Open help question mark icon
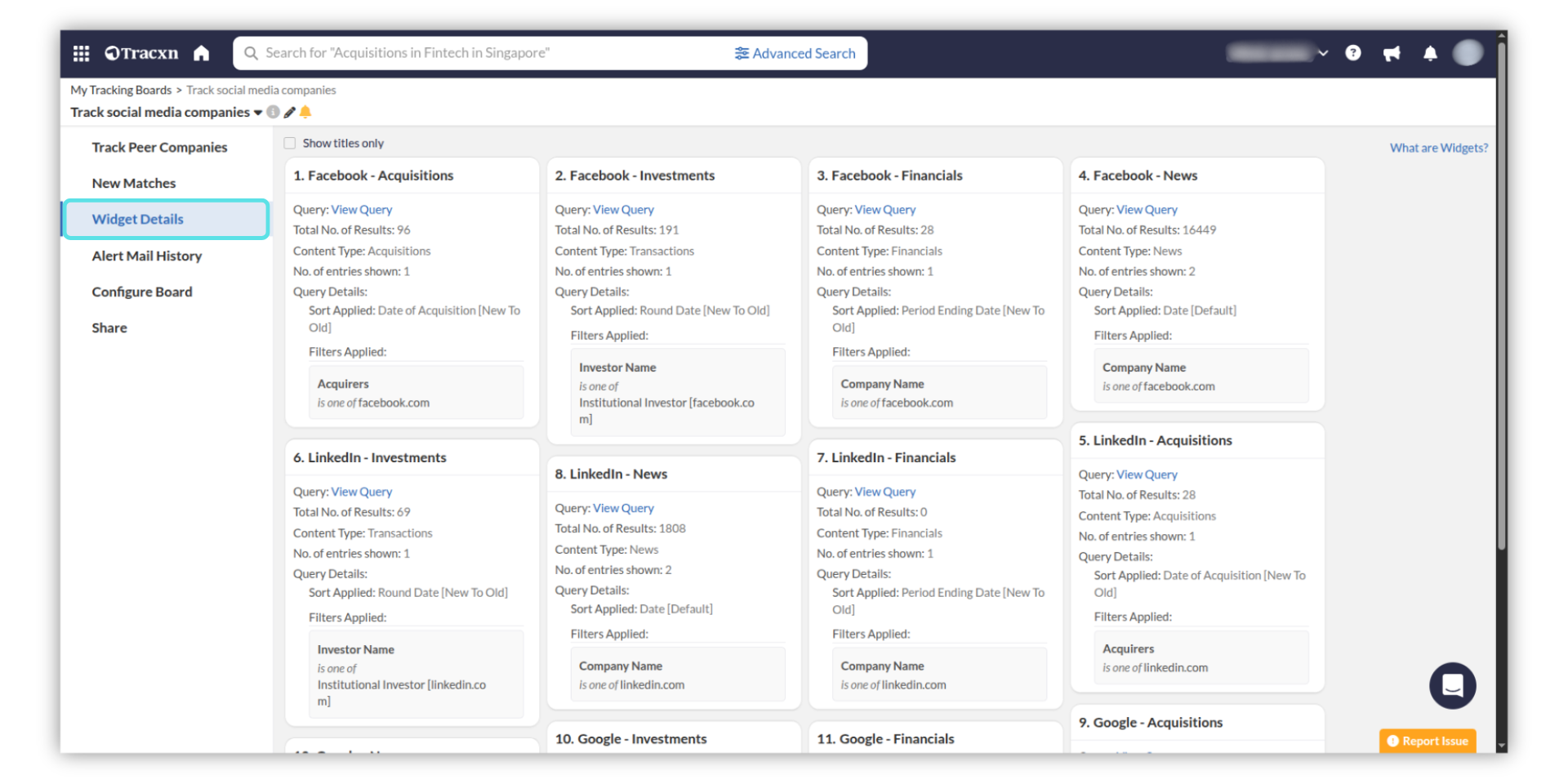This screenshot has height=784, width=1568. [x=1353, y=53]
